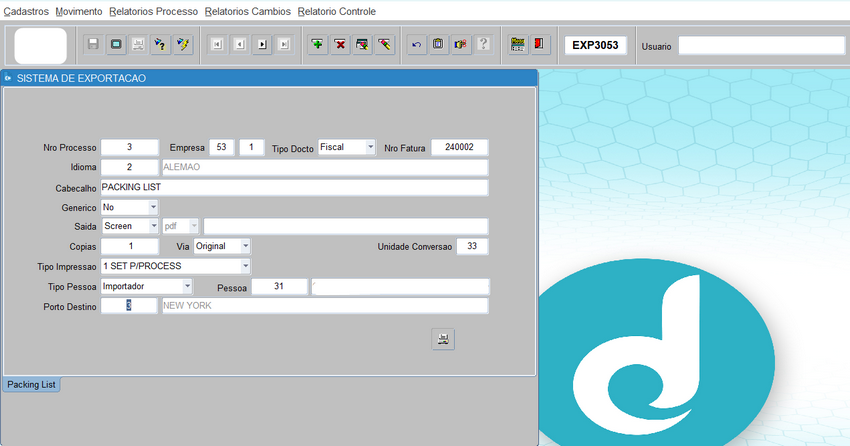Open the Movimento menu

click(x=79, y=11)
